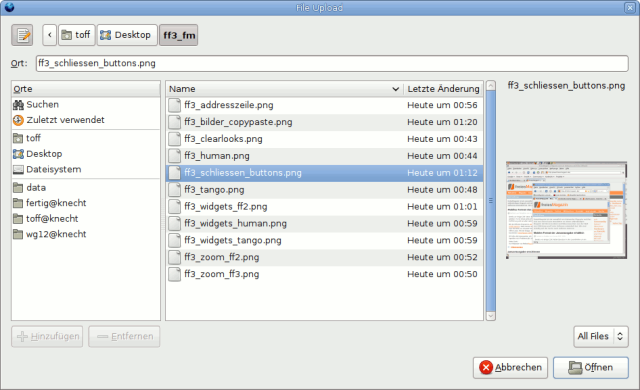Open the fertig@knecht bookmark

[x=86, y=203]
